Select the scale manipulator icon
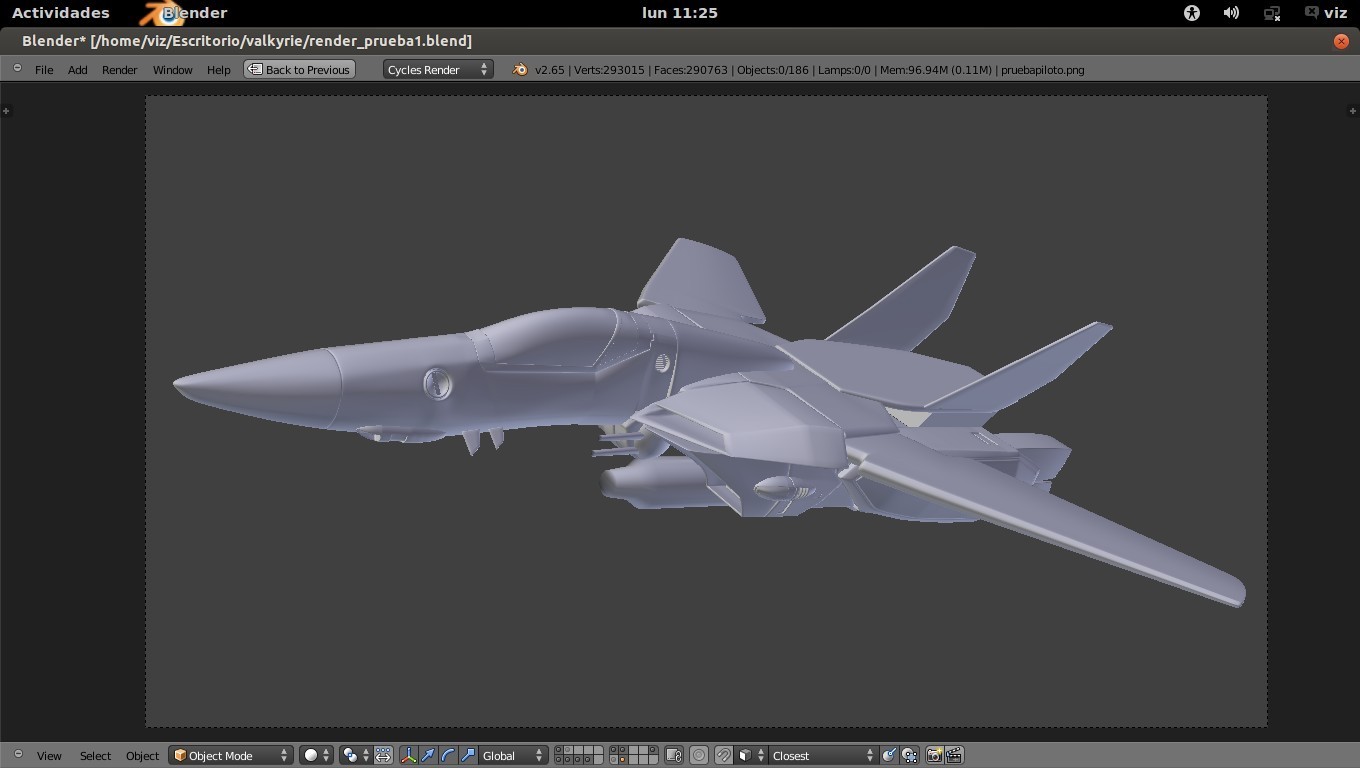 coord(468,756)
